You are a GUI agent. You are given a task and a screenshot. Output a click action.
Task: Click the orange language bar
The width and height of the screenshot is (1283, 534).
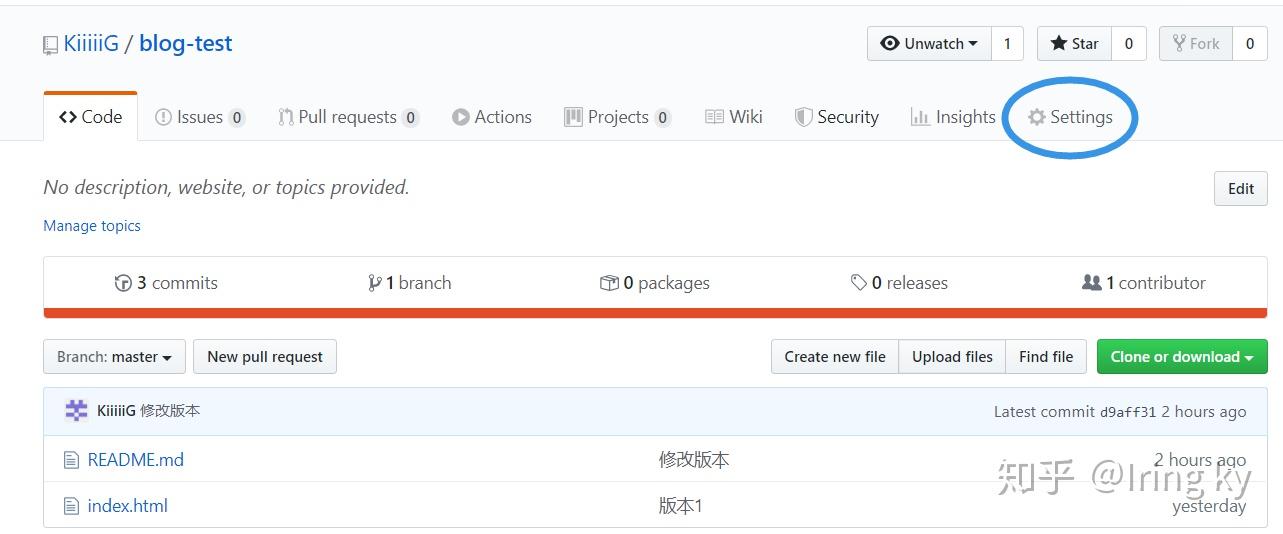[655, 313]
